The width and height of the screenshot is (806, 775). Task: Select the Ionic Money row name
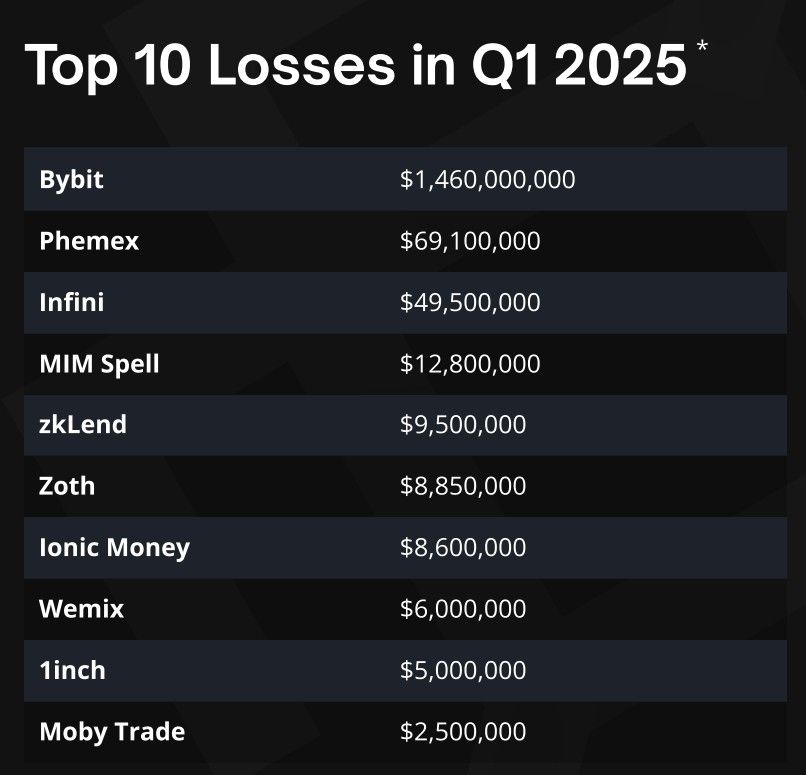pos(114,547)
